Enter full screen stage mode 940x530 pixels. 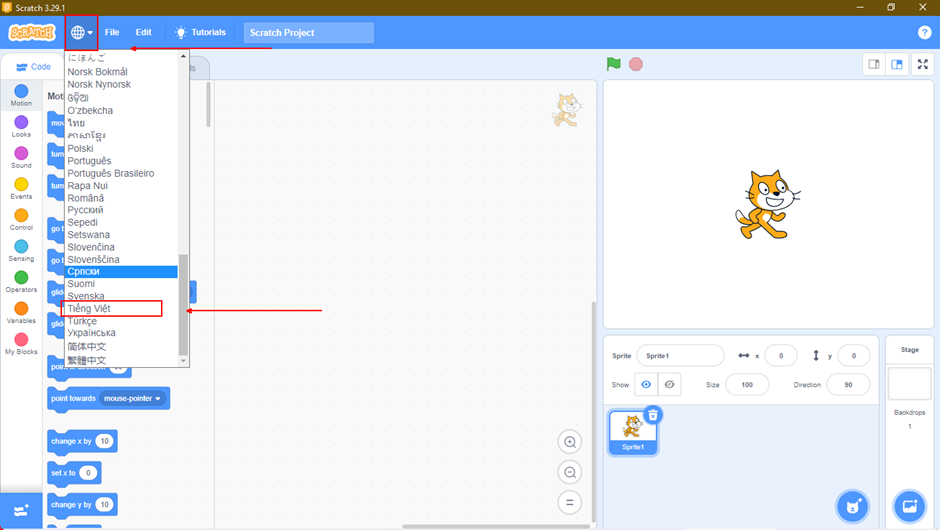pos(923,64)
